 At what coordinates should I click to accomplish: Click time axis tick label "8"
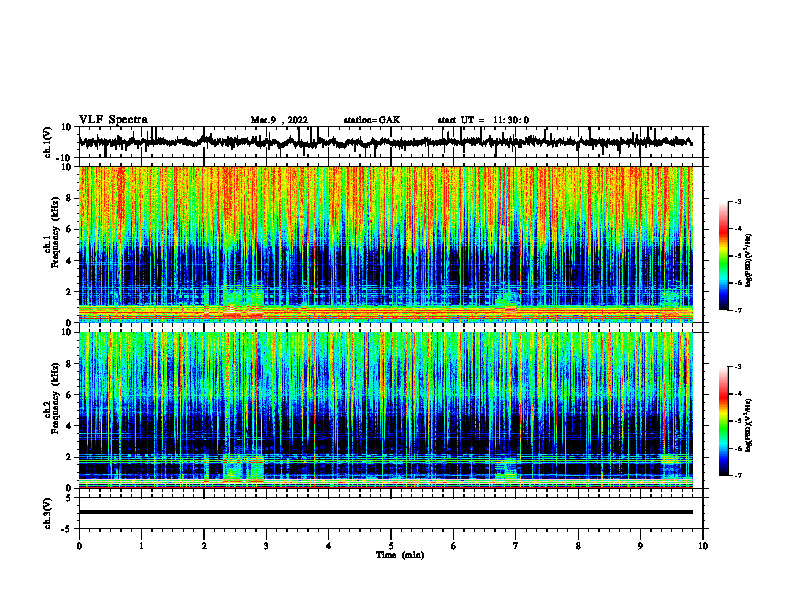(578, 546)
